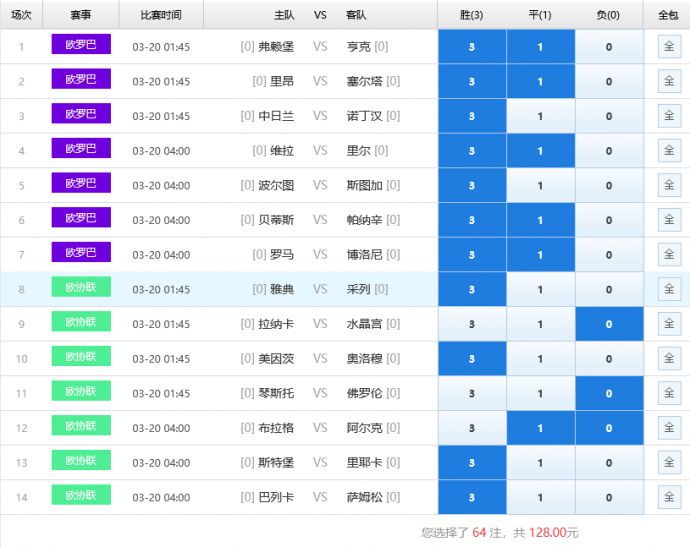
Task: Enable draw (1) for 波尔图 vs 斯图加
Action: 540,185
